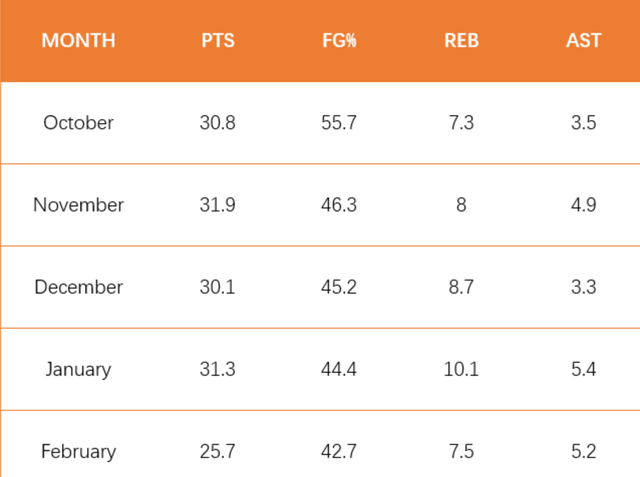Screen dimensions: 640x477
Task: Select the REB header cell
Action: click(461, 40)
